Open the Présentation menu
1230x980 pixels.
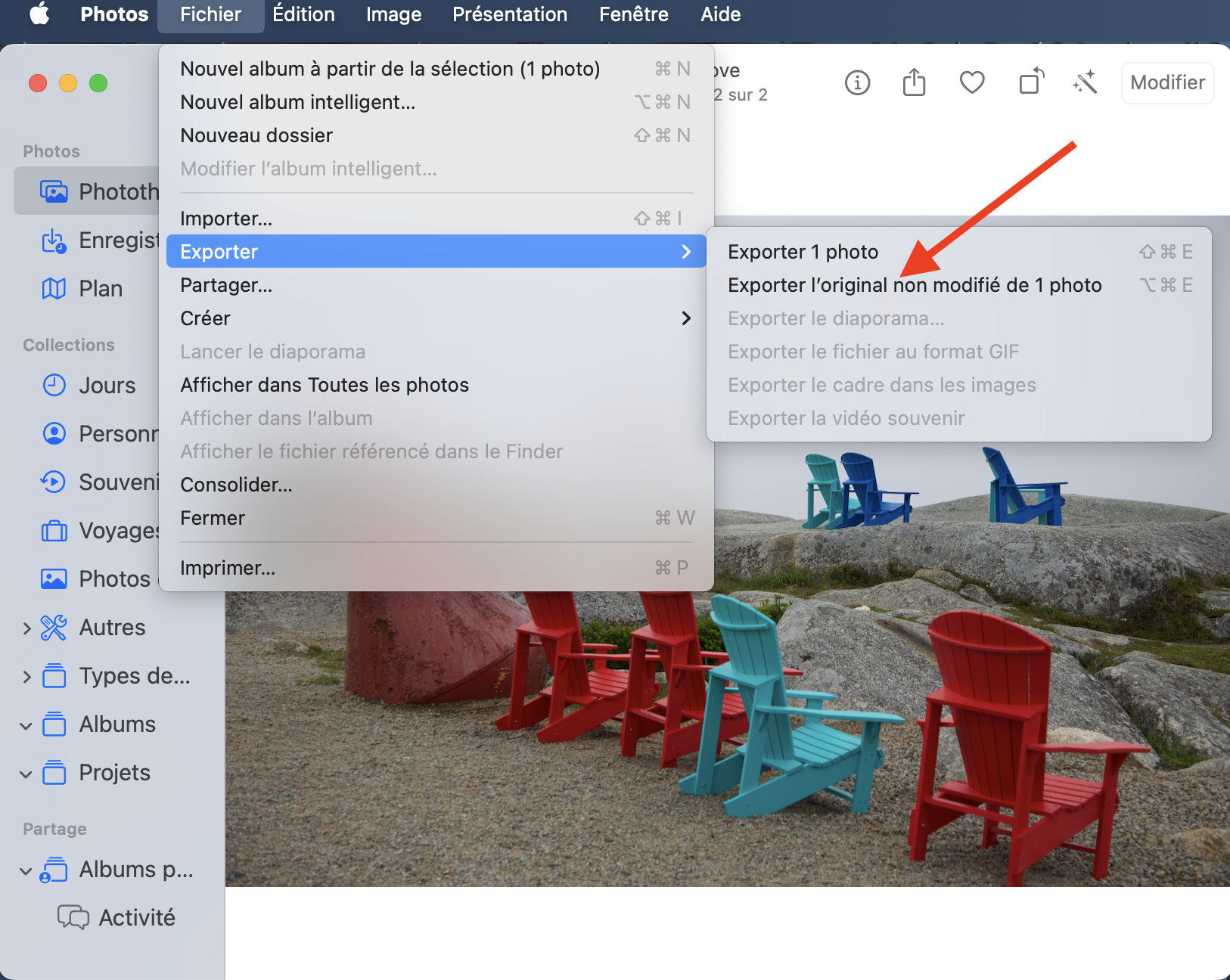point(510,14)
